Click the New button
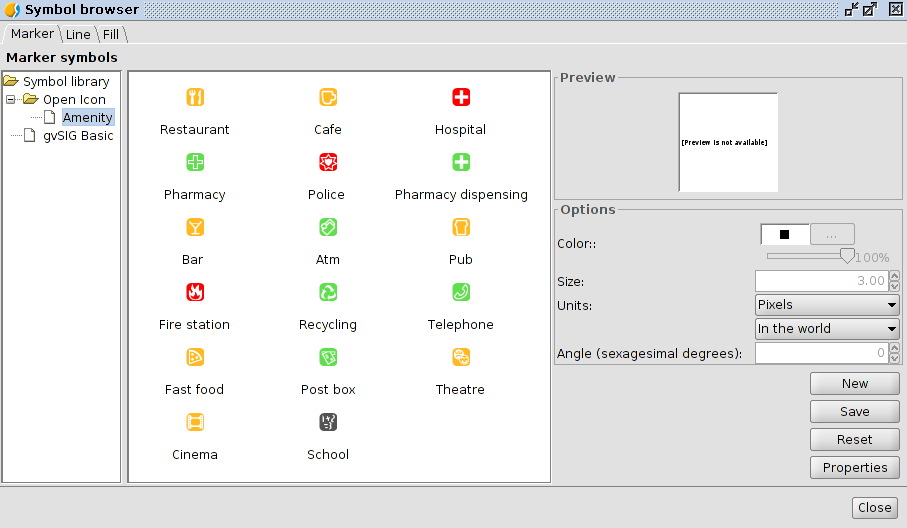 855,384
